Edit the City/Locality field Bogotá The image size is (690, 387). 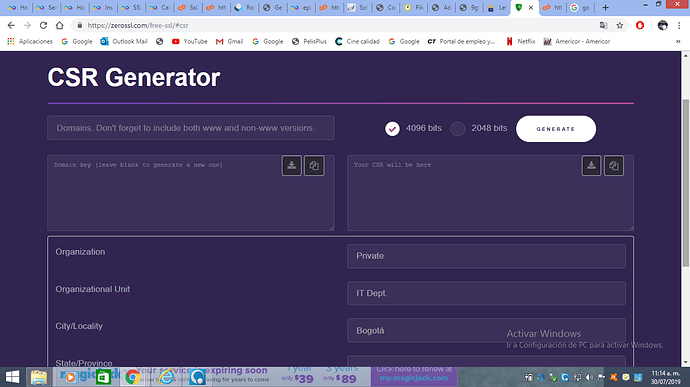pyautogui.click(x=486, y=330)
